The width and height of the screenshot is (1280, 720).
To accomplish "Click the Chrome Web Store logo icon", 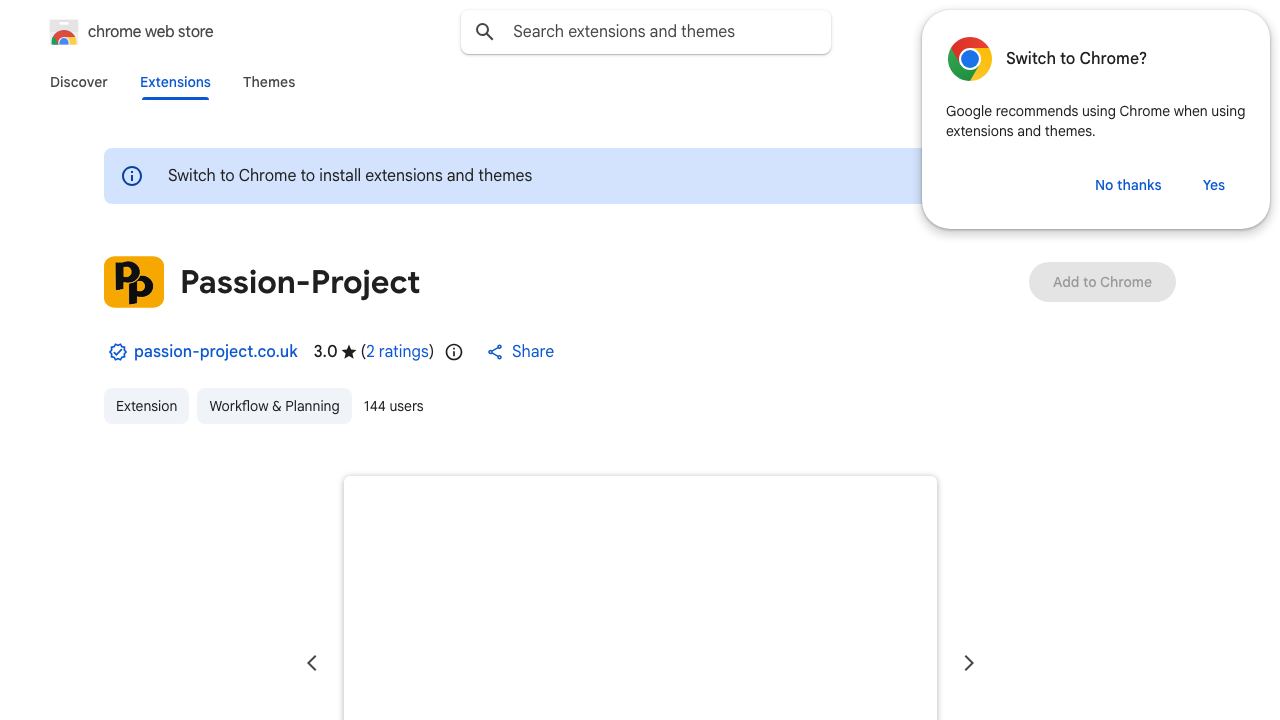I will pyautogui.click(x=64, y=32).
